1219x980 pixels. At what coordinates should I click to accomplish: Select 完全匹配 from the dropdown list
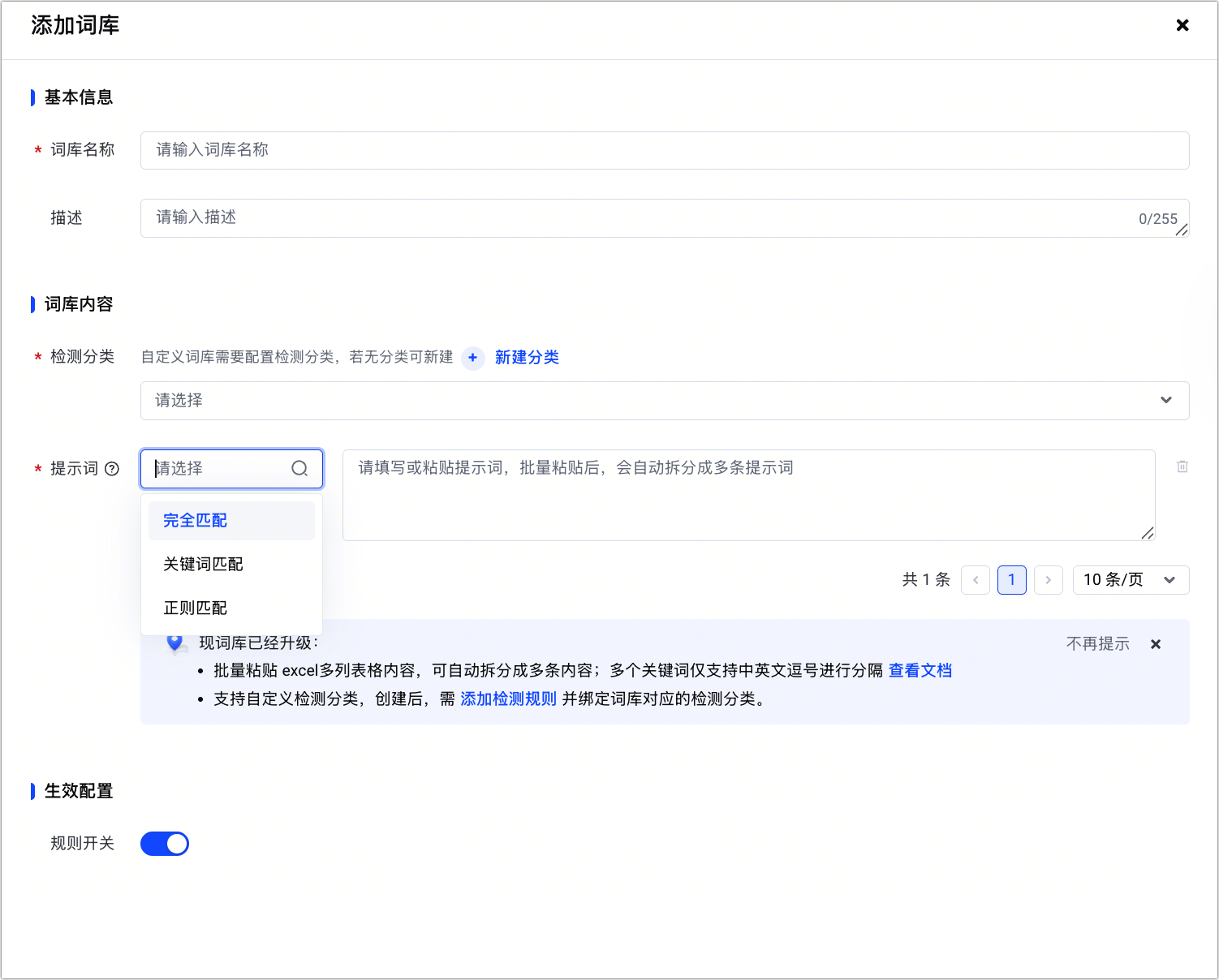pyautogui.click(x=231, y=521)
